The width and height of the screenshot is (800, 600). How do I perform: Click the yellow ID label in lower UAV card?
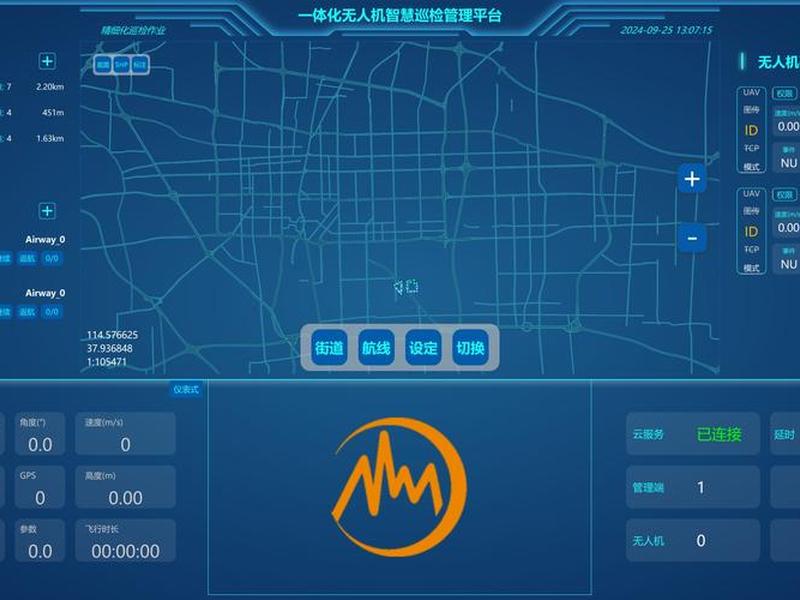(751, 232)
